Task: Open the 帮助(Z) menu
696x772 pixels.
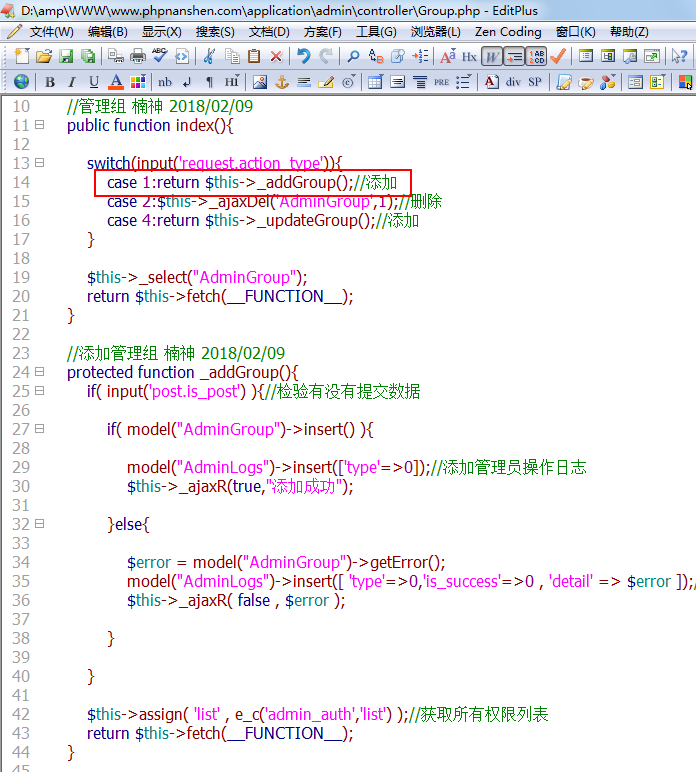Action: coord(629,32)
